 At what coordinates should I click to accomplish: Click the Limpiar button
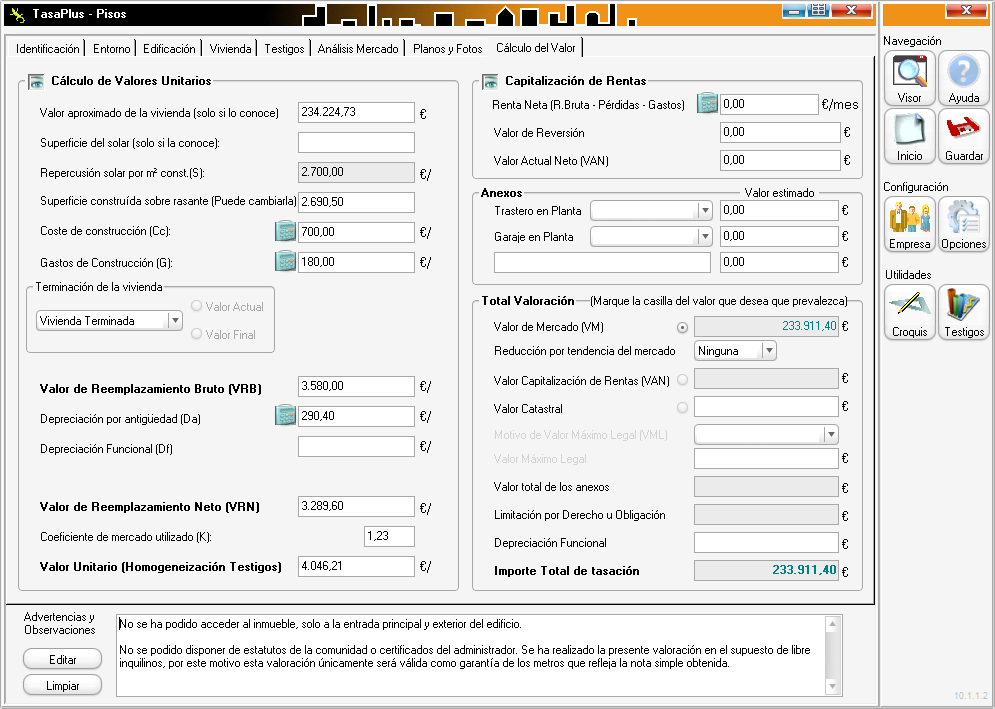pos(62,685)
